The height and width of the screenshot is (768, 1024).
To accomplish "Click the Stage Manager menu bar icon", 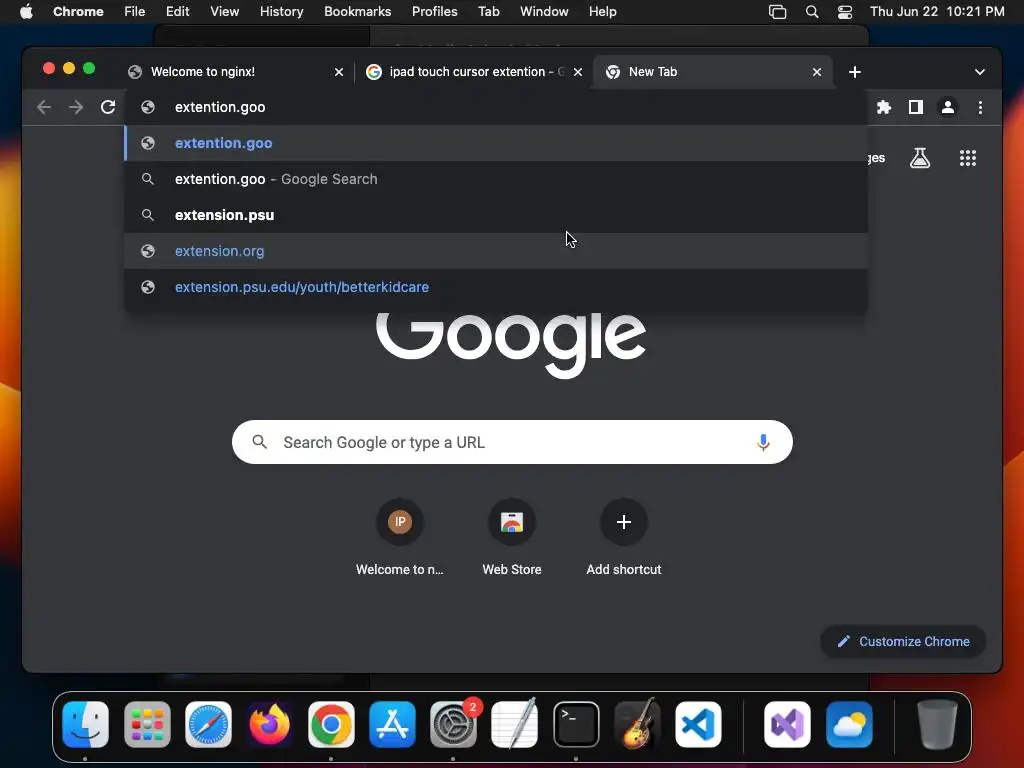I will coord(777,12).
